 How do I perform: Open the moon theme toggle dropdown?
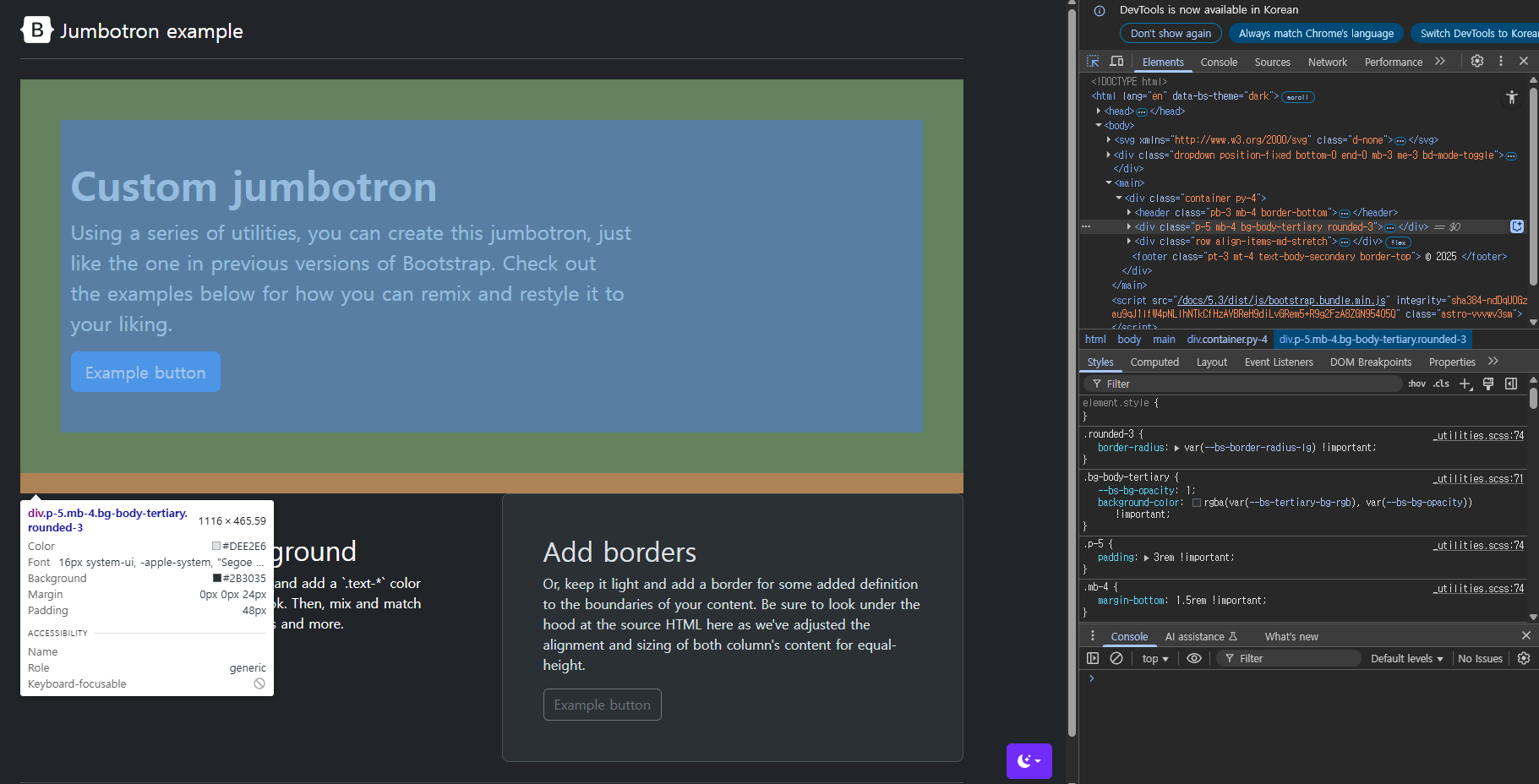[1029, 760]
